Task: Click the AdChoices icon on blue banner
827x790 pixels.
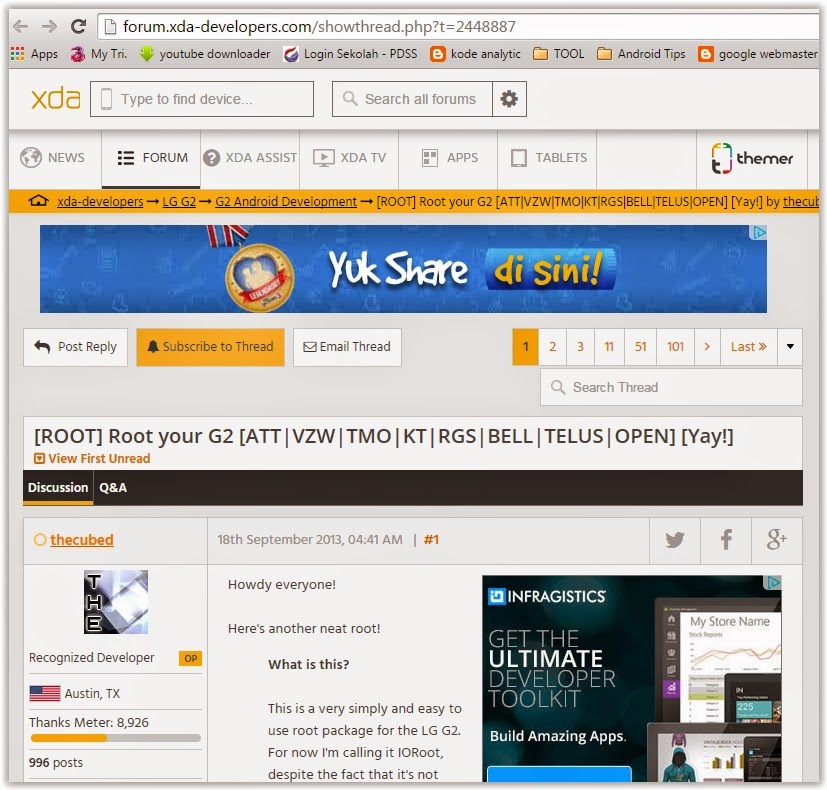Action: click(759, 233)
